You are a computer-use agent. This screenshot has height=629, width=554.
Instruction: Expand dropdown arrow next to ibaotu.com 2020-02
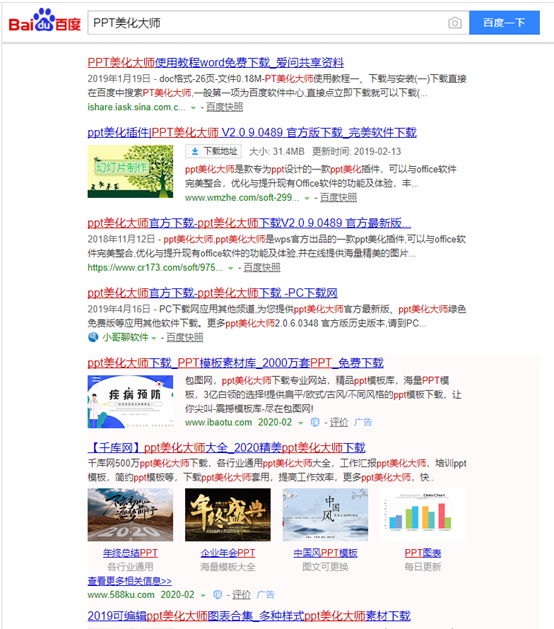tap(300, 423)
